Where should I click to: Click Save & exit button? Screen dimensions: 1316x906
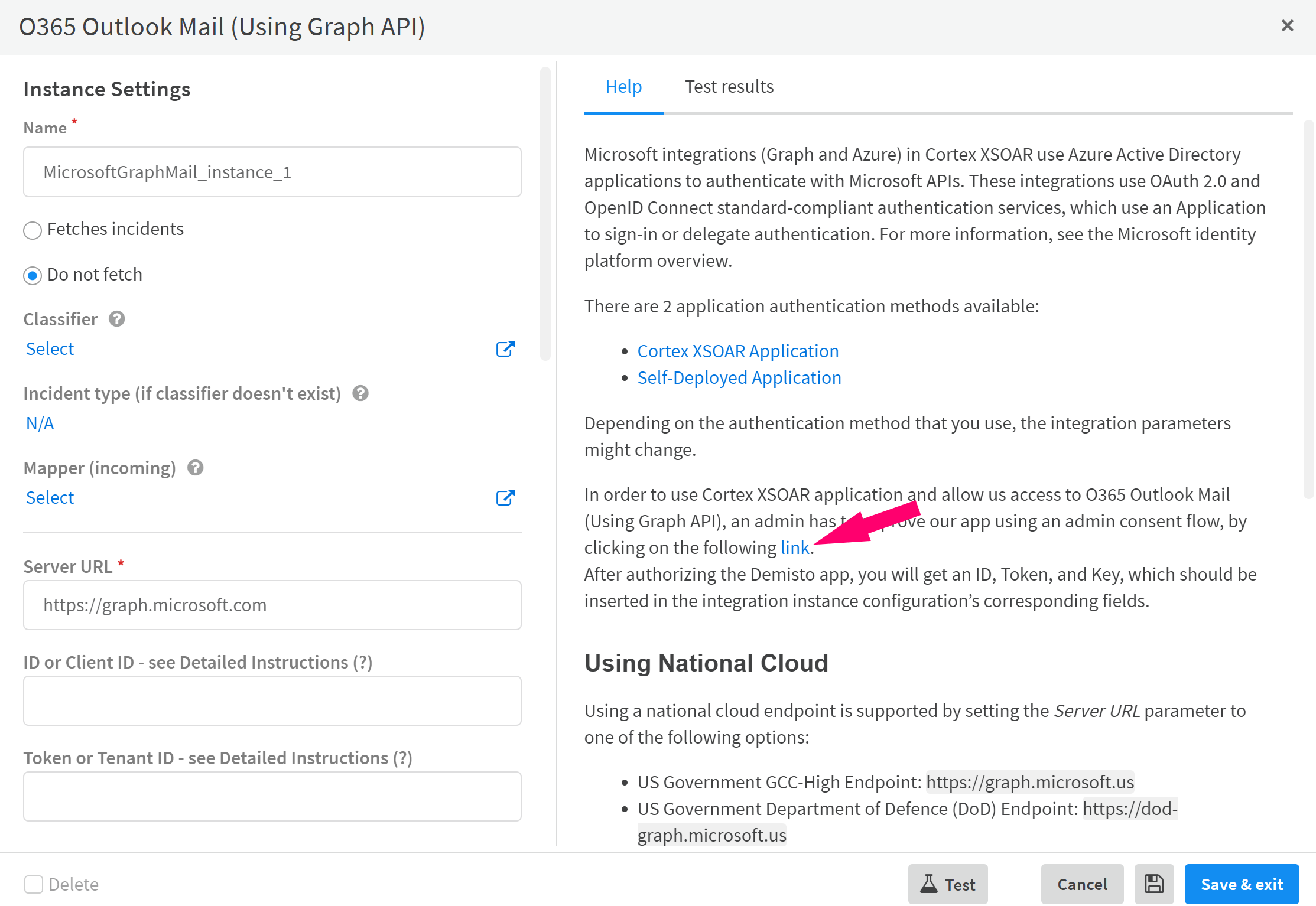tap(1242, 884)
